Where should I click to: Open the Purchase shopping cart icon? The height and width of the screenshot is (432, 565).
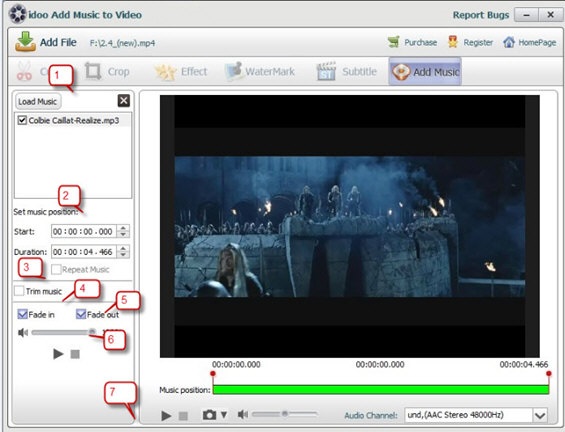[394, 42]
